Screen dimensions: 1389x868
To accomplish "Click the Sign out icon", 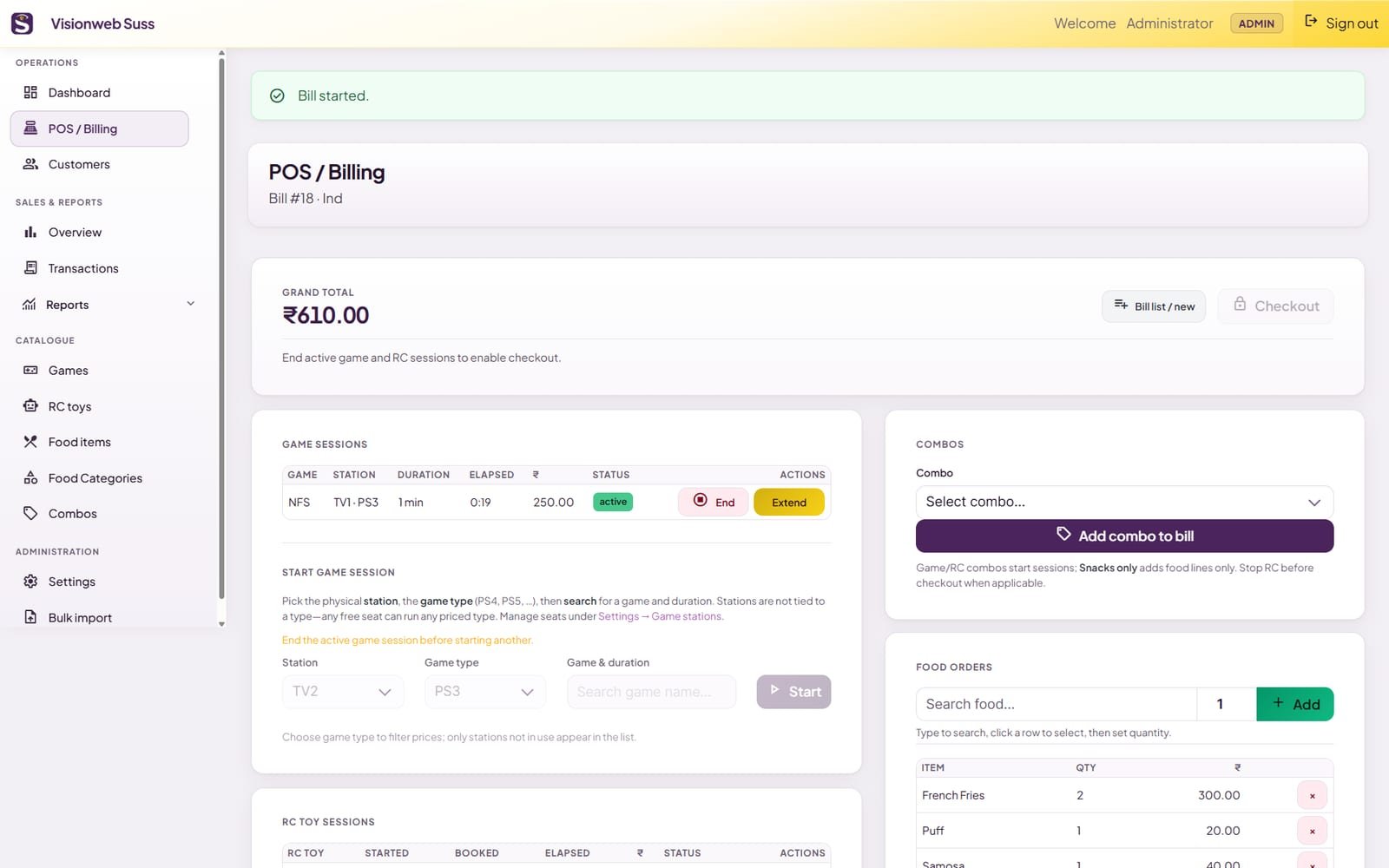I will [x=1311, y=22].
